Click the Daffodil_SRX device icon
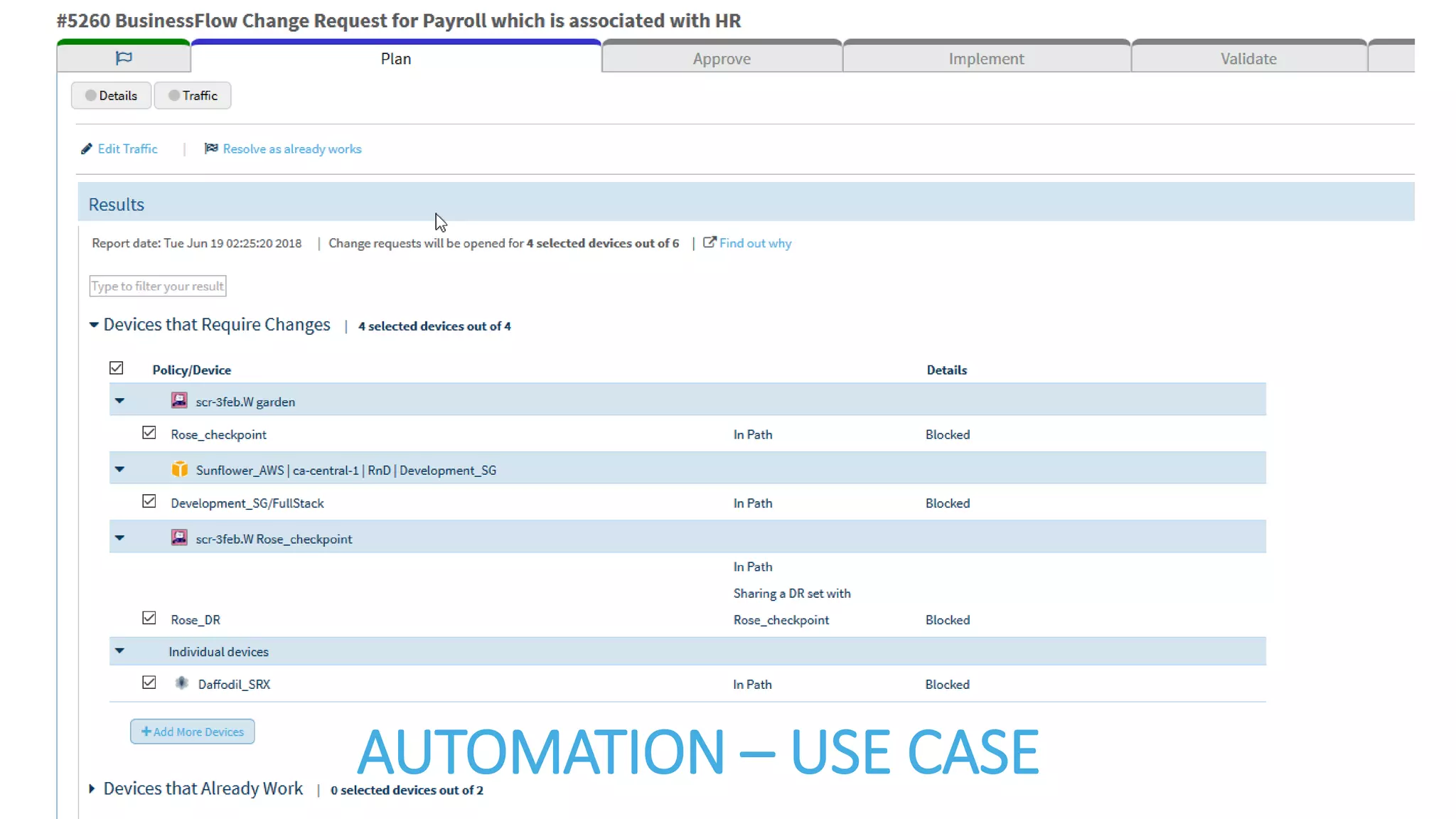1456x819 pixels. coord(182,683)
